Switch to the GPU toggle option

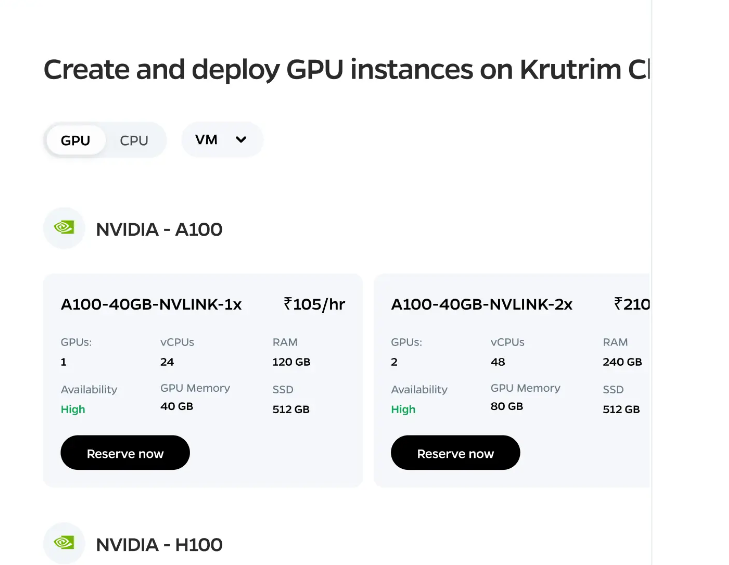click(x=76, y=140)
